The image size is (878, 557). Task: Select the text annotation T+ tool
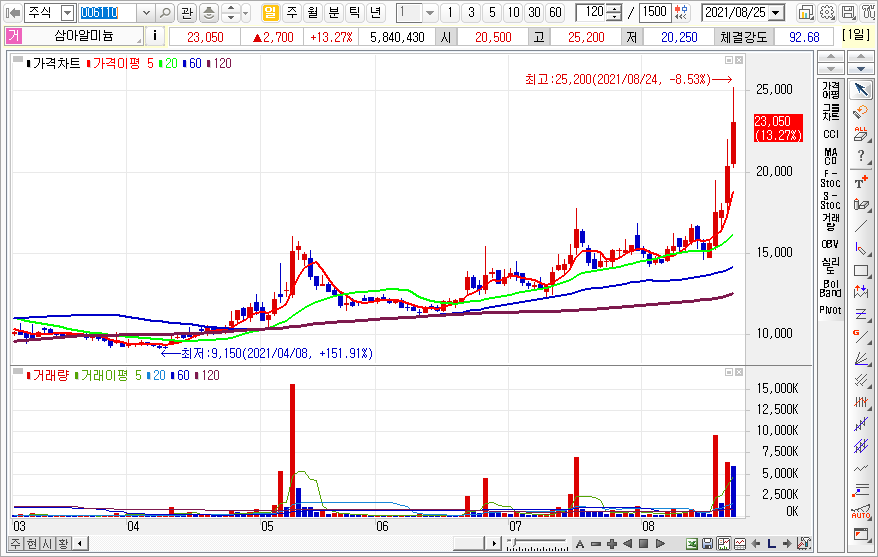pyautogui.click(x=861, y=181)
